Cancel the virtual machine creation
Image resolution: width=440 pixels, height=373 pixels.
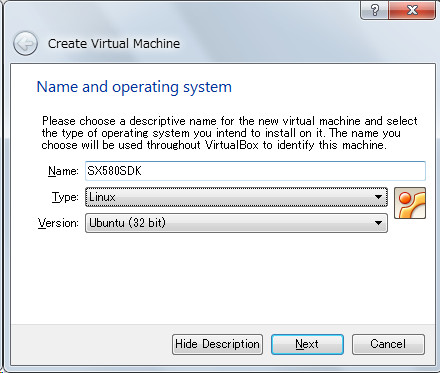(x=388, y=344)
